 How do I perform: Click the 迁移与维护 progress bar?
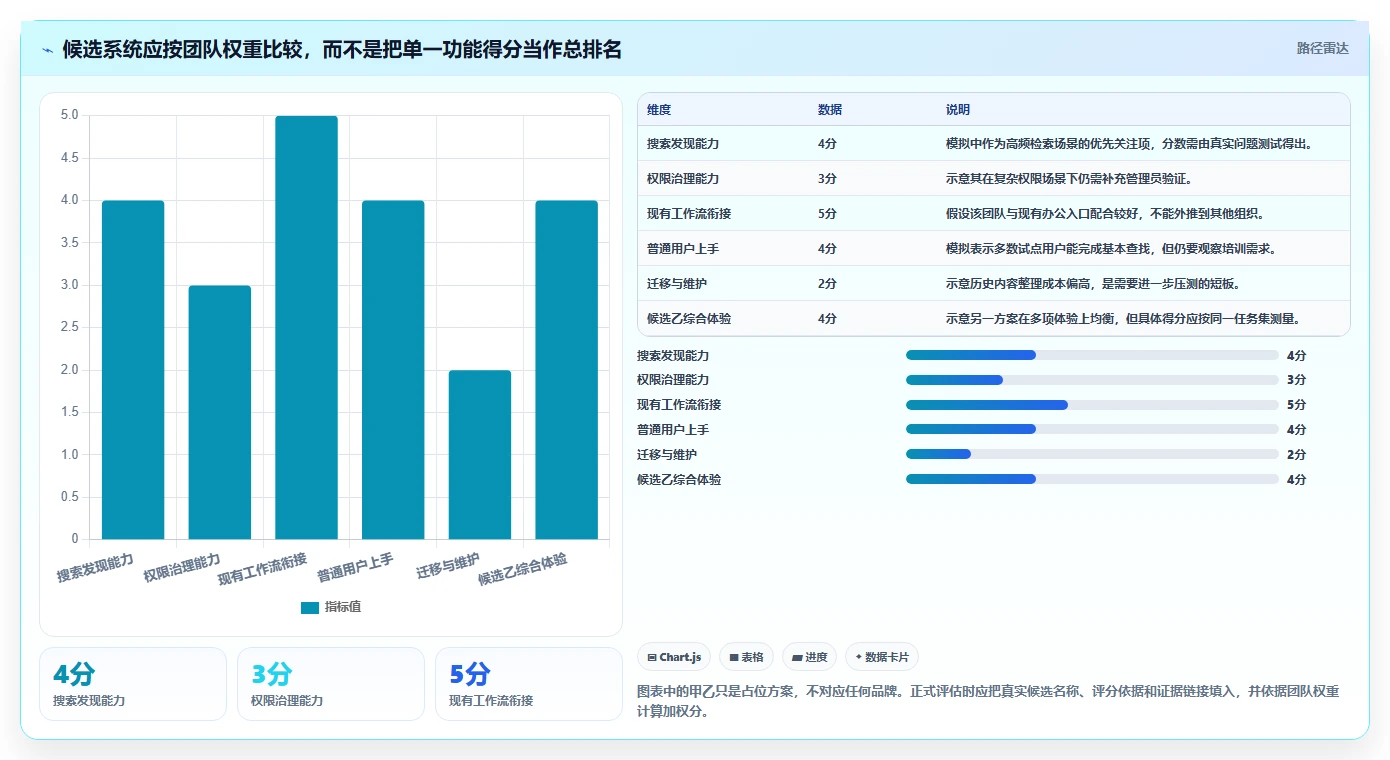[x=1092, y=454]
